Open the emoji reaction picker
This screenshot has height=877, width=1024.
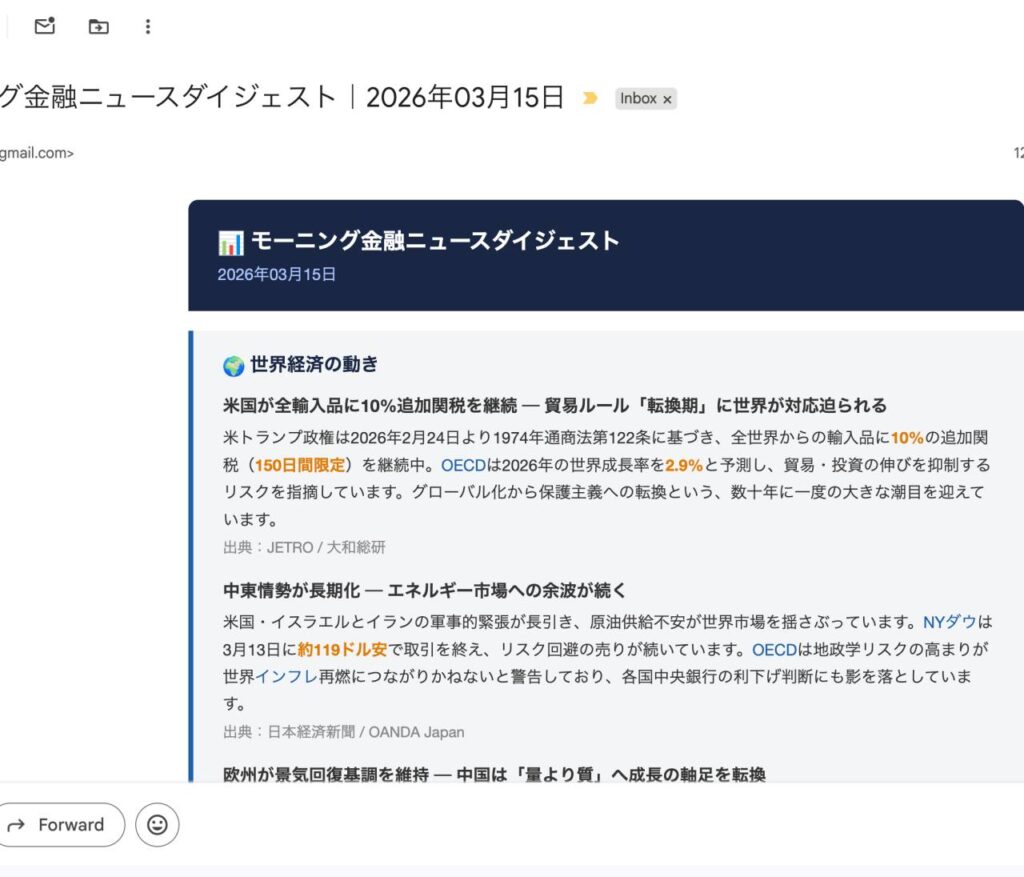[157, 825]
